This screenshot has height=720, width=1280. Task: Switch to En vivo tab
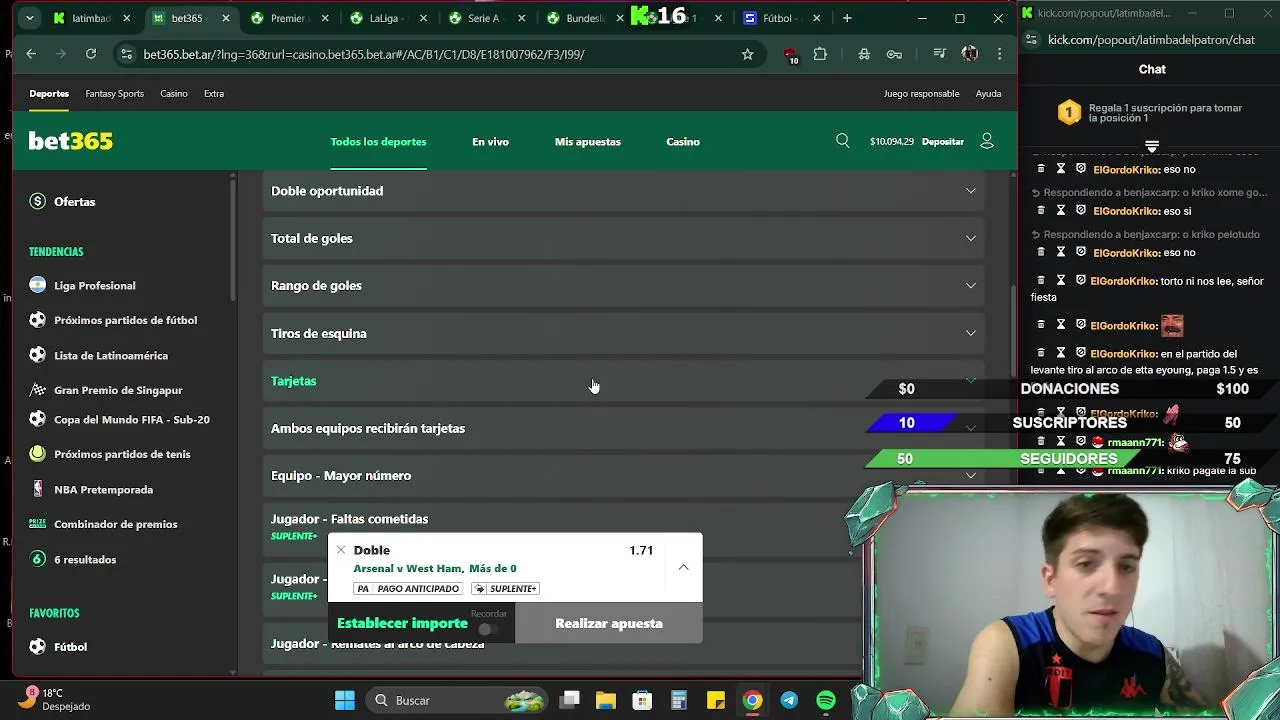pyautogui.click(x=490, y=142)
